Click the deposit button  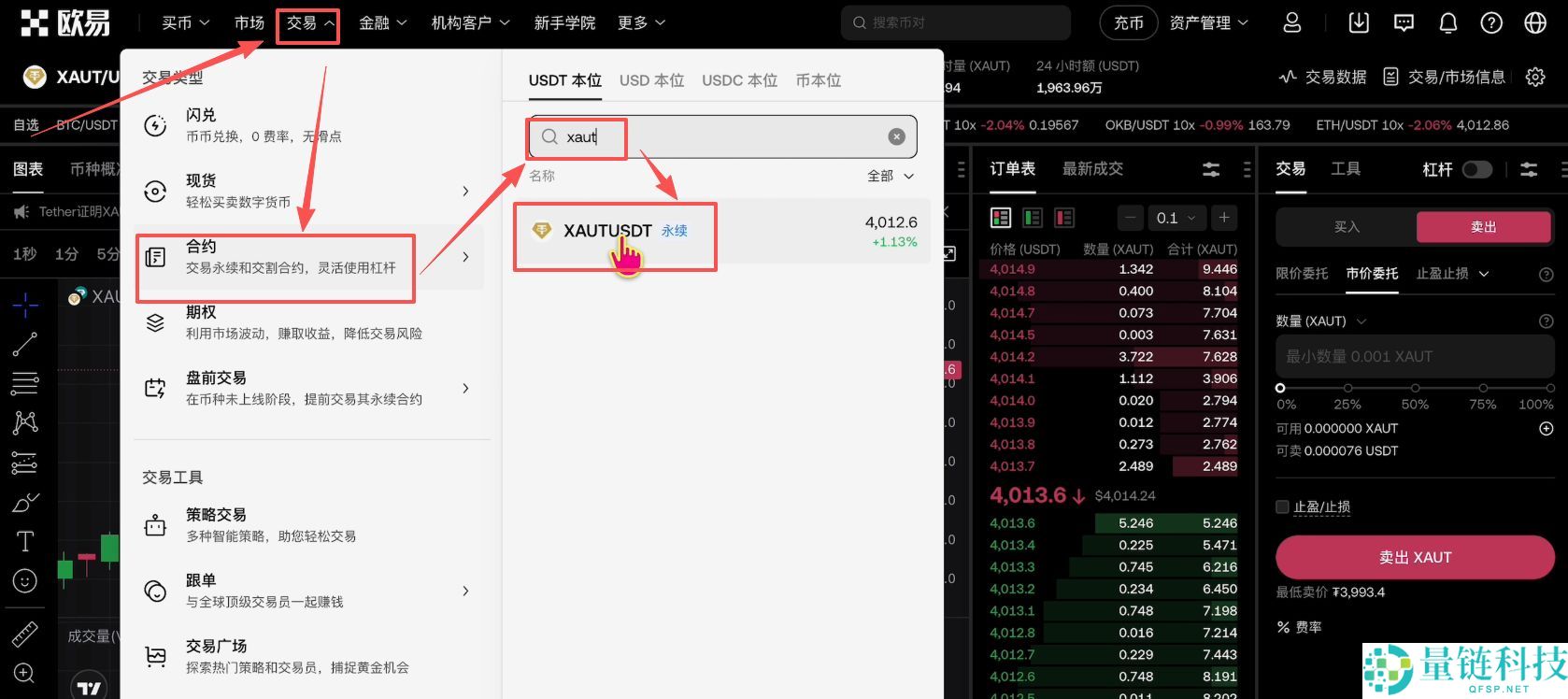[1129, 23]
